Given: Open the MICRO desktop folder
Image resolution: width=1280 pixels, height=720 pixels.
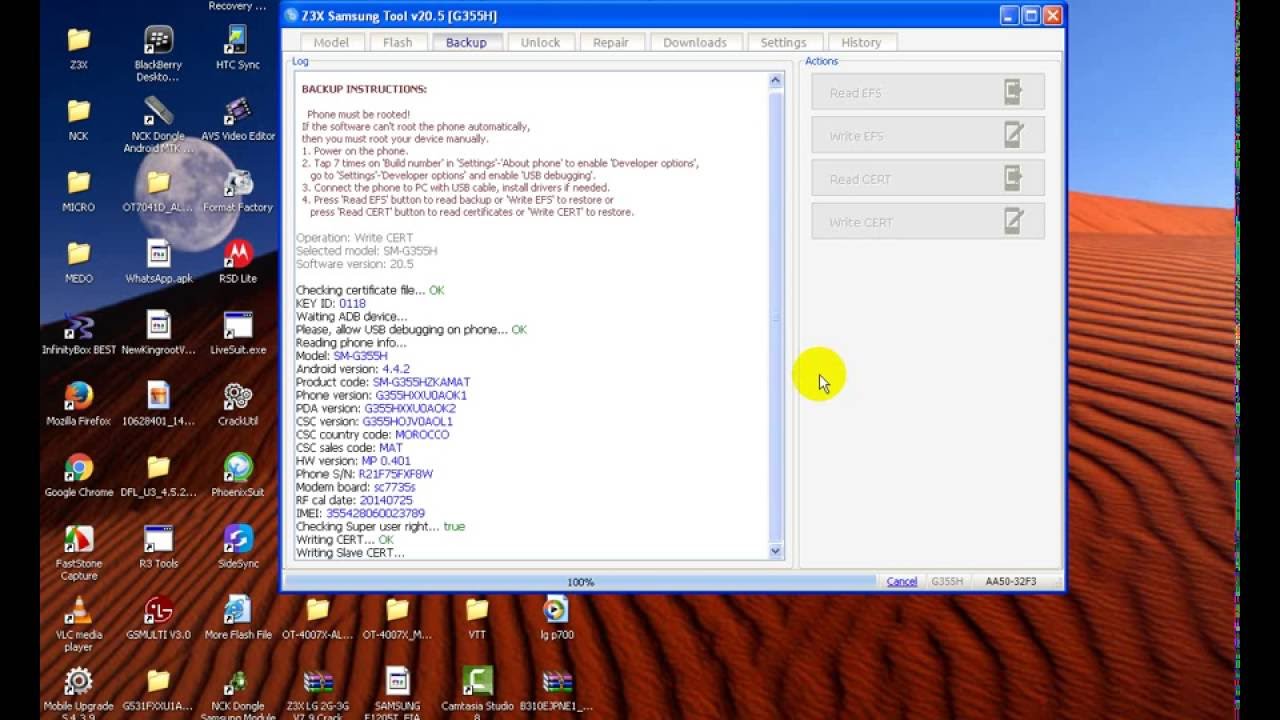Looking at the screenshot, I should pyautogui.click(x=78, y=190).
